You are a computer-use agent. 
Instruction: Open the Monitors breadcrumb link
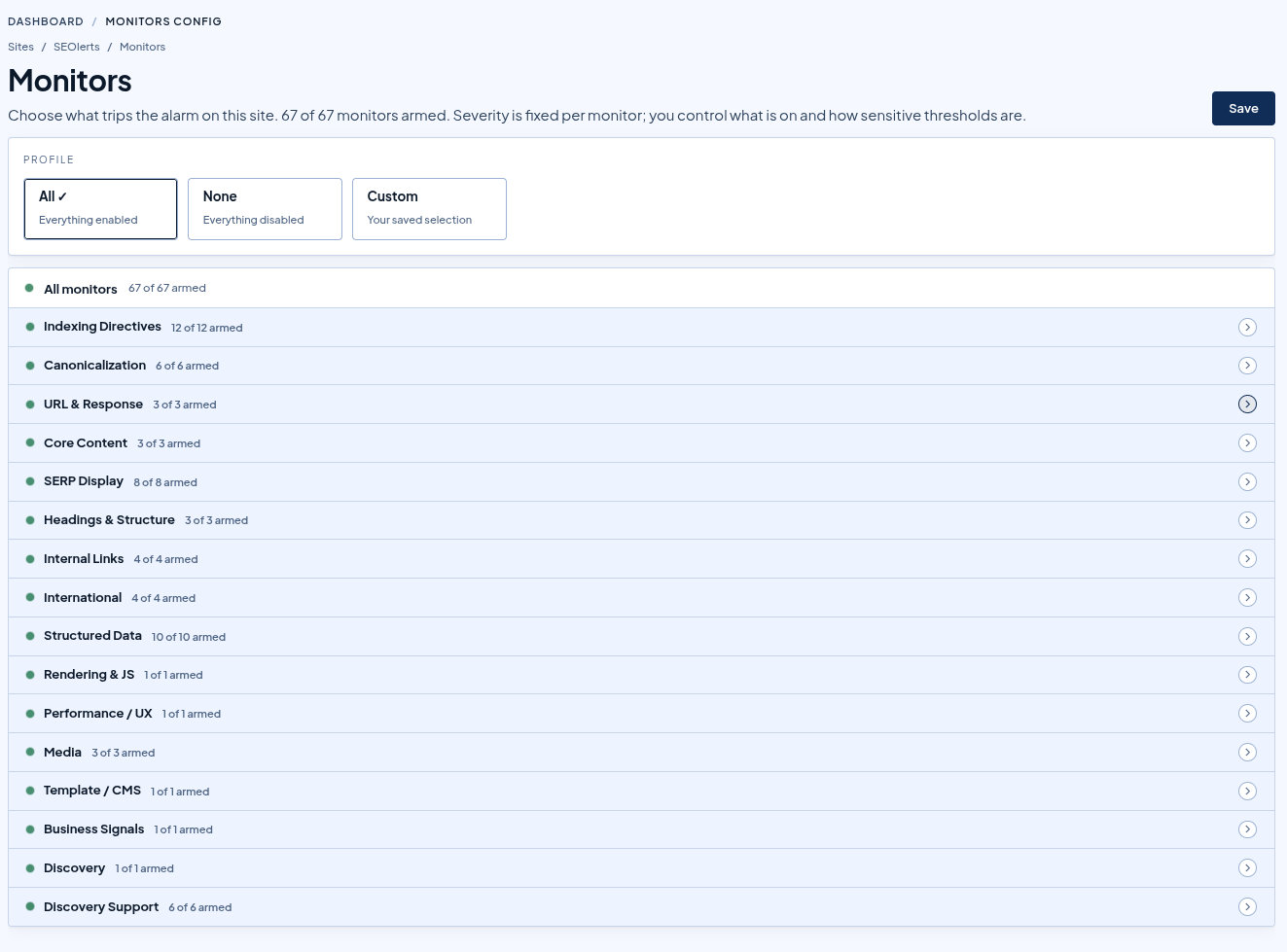142,47
